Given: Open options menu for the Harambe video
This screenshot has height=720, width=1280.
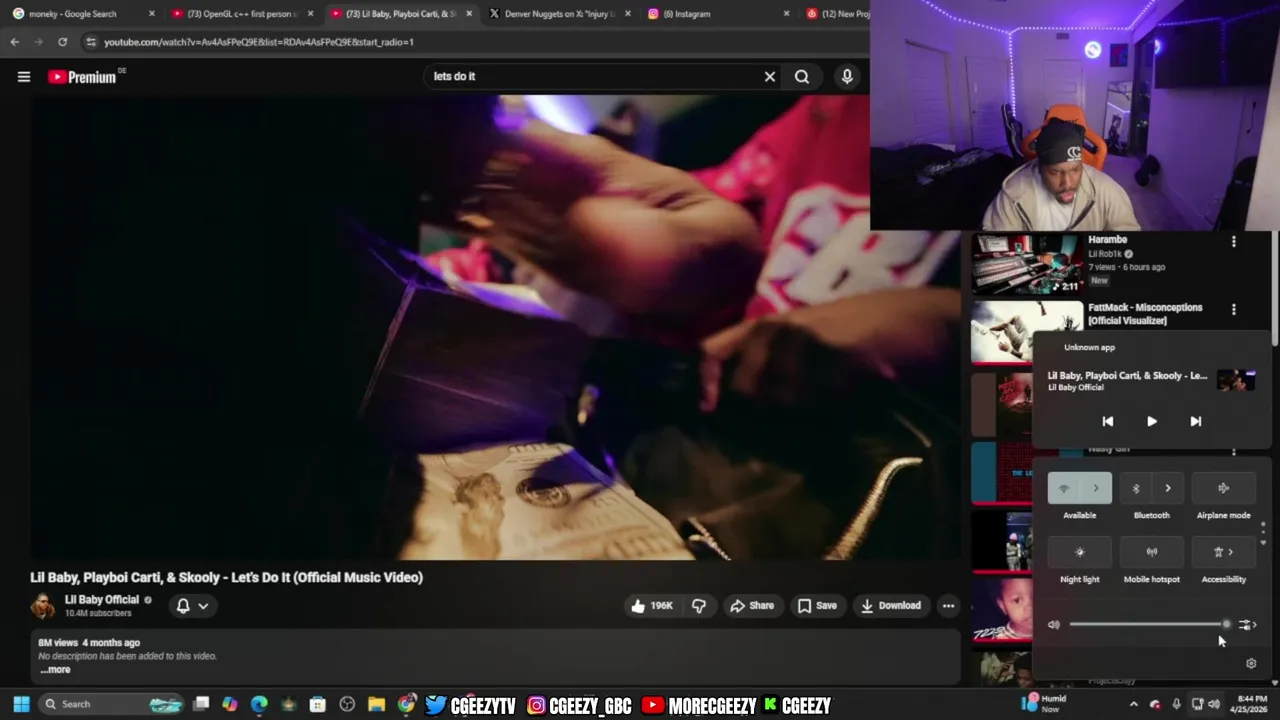Looking at the screenshot, I should coord(1233,241).
